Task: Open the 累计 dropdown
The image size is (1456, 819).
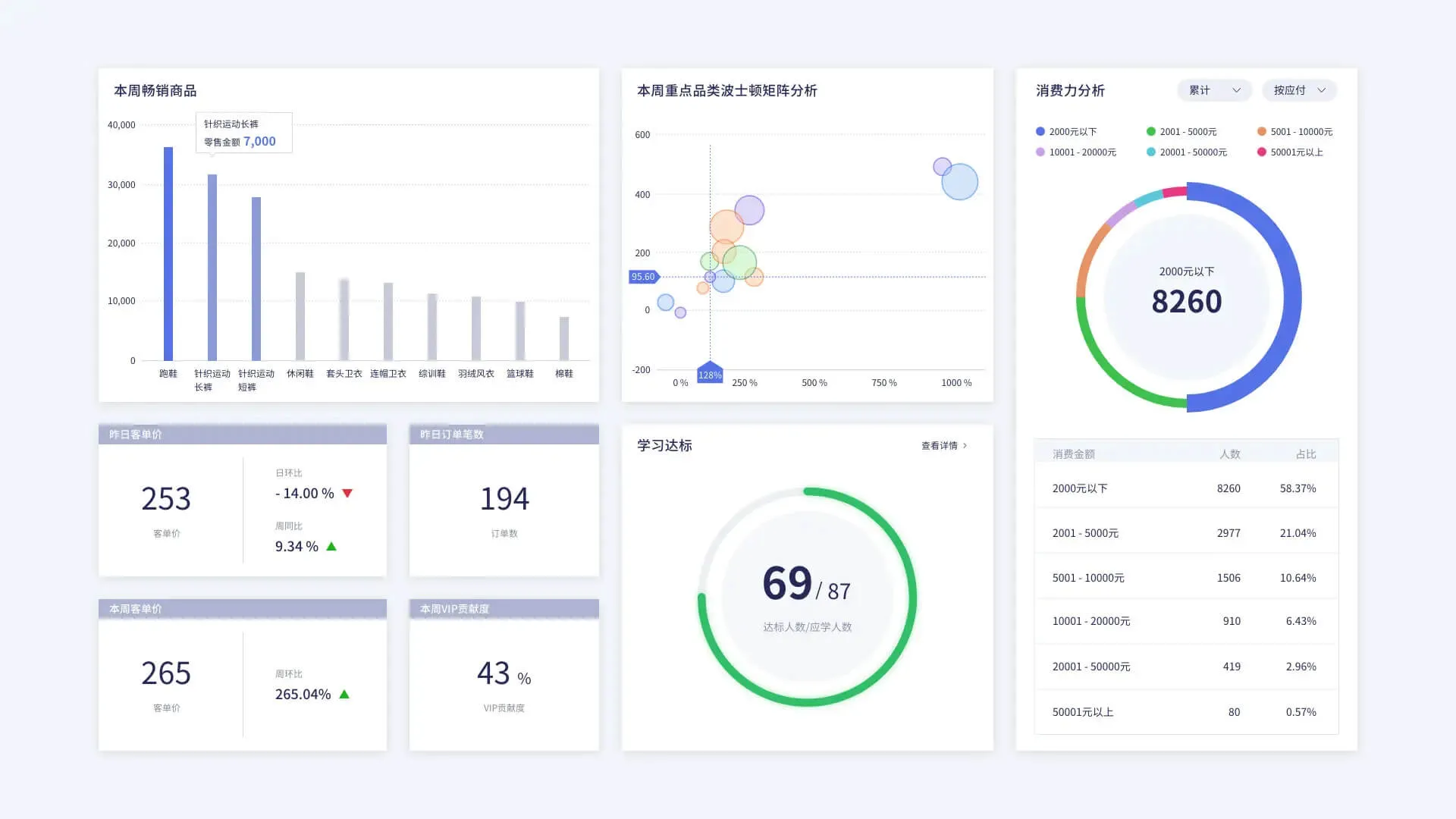Action: pos(1213,90)
